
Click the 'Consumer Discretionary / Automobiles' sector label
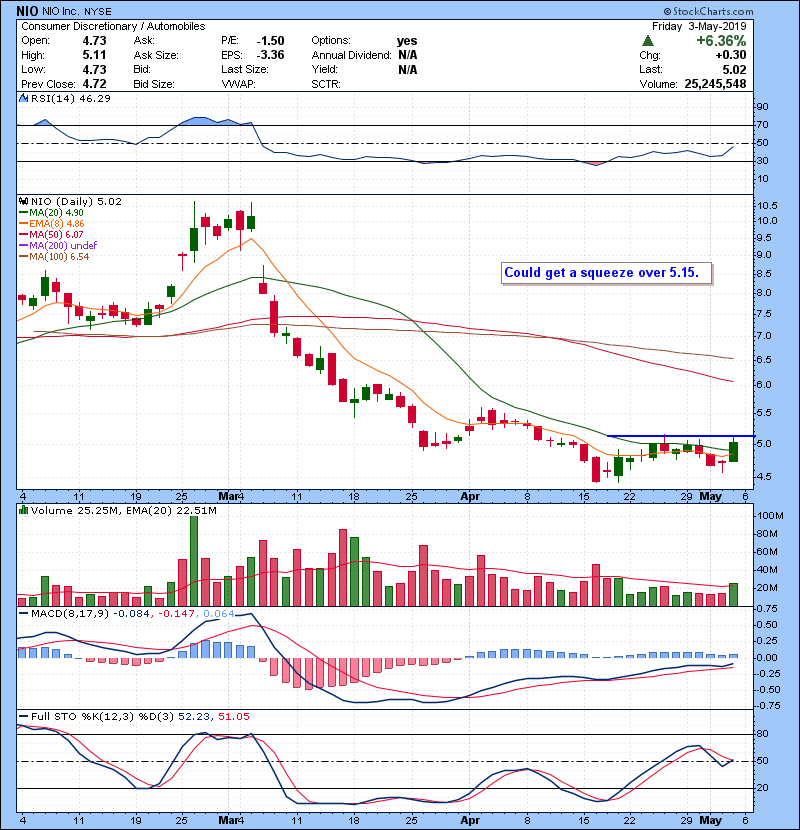tap(113, 26)
